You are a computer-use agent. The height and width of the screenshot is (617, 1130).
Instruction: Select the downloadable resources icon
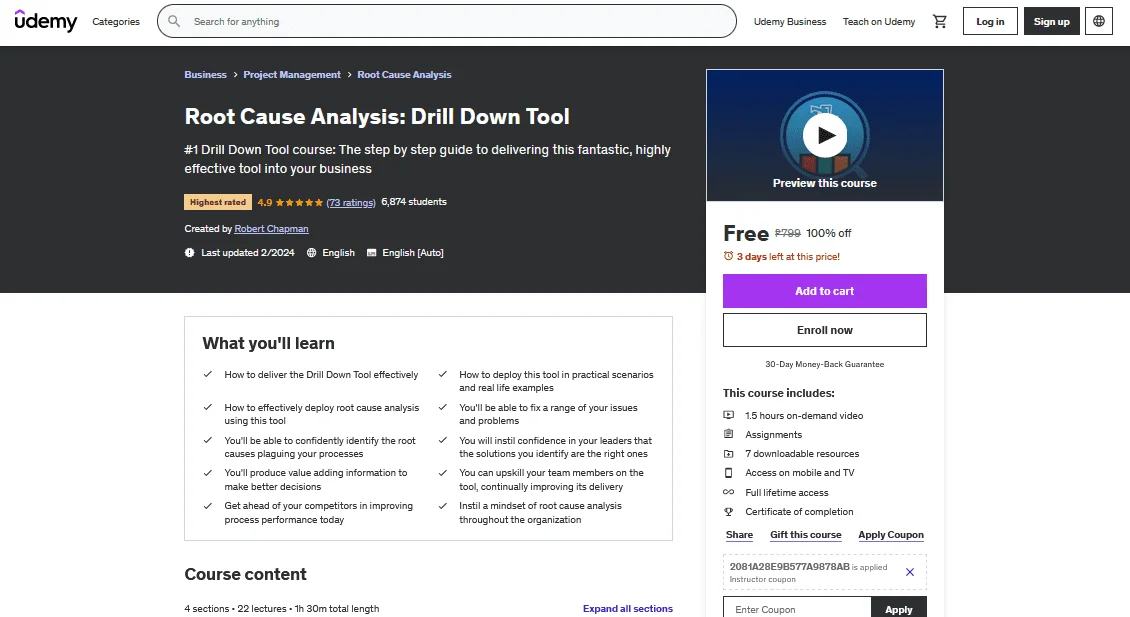[729, 453]
